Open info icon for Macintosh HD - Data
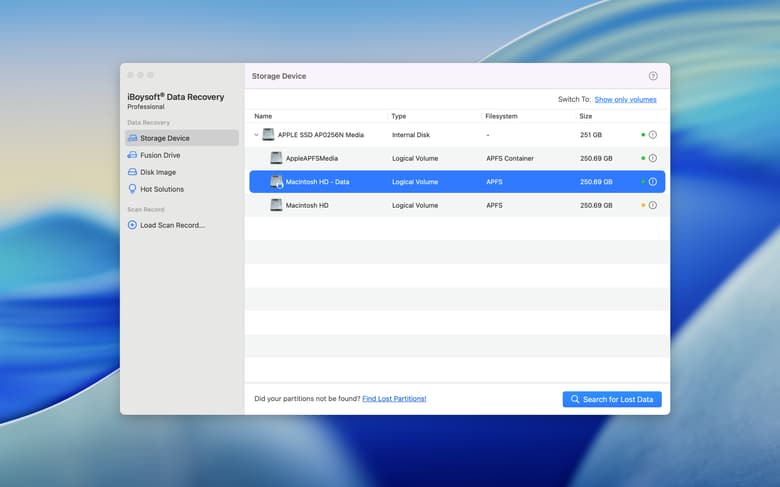Image resolution: width=780 pixels, height=487 pixels. click(x=653, y=182)
